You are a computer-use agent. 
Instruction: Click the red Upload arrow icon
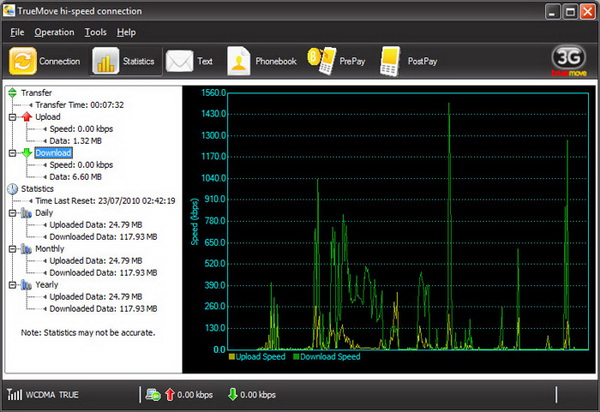26,117
